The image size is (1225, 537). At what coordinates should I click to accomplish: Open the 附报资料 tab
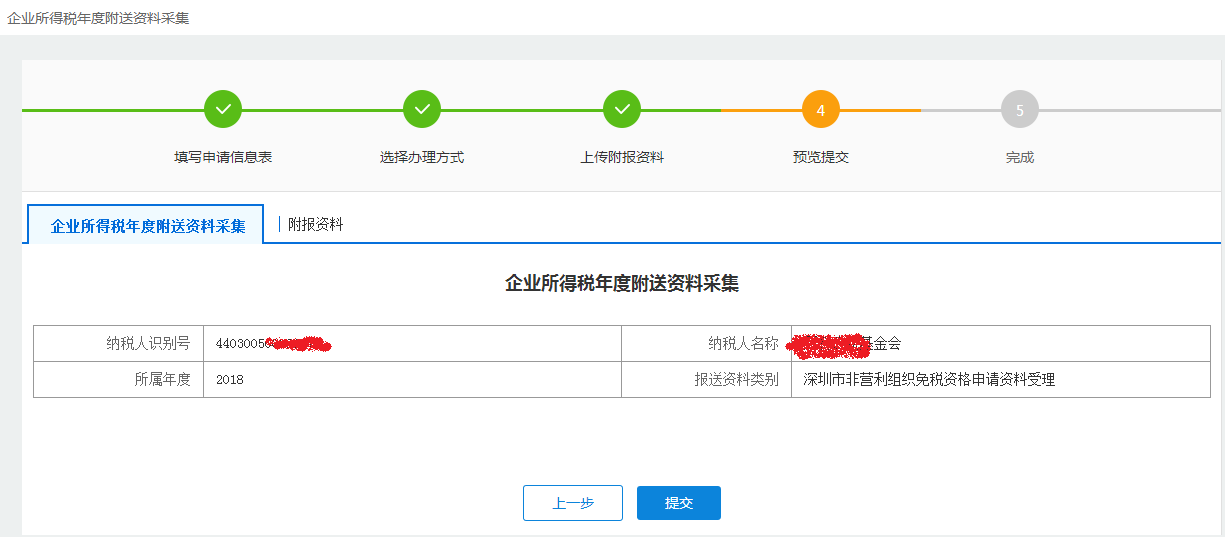pos(315,224)
